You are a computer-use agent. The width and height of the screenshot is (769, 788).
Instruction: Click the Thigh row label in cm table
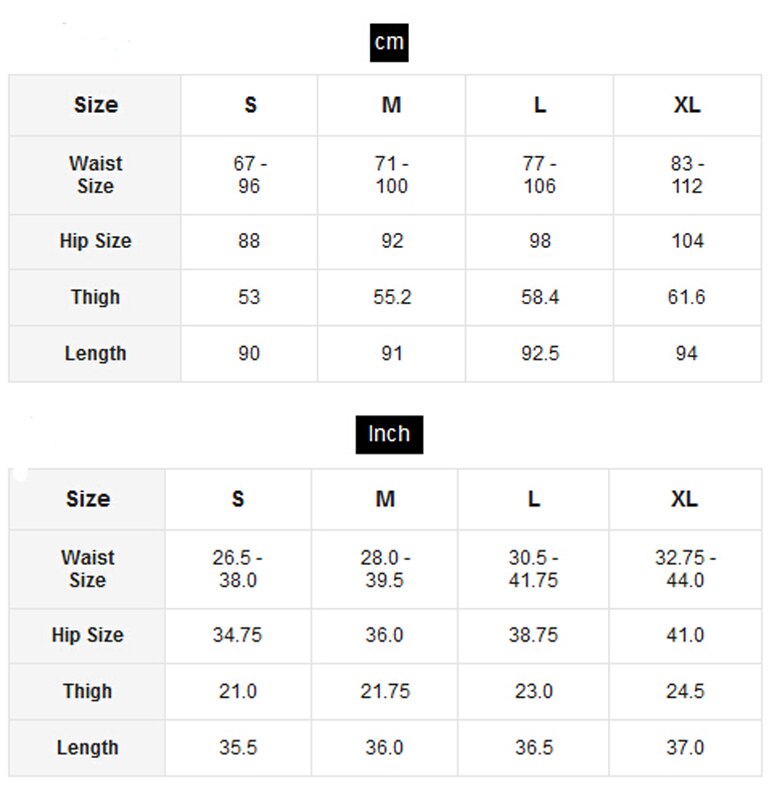96,297
